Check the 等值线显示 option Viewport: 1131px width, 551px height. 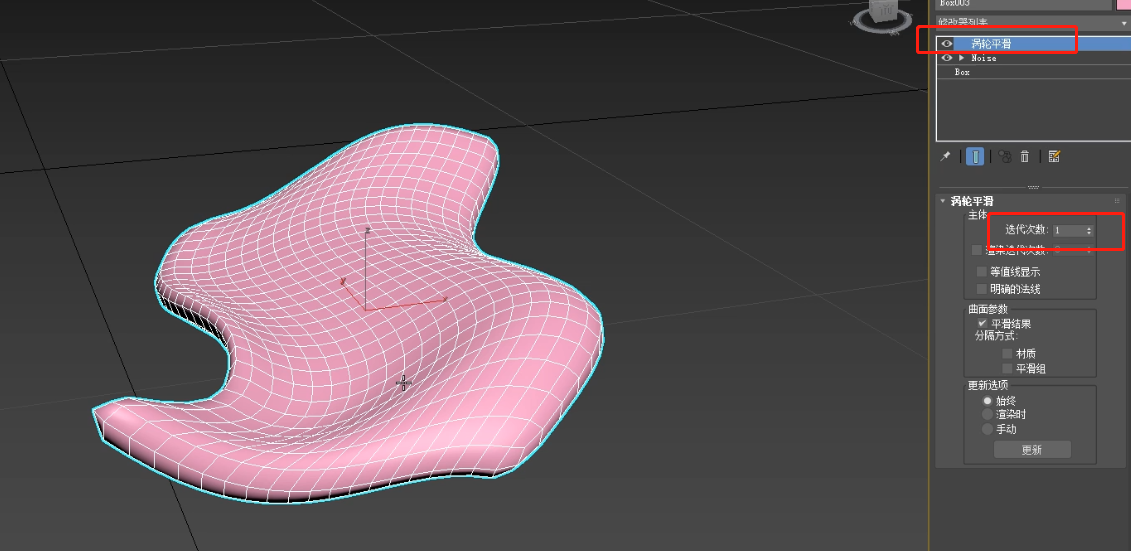982,272
